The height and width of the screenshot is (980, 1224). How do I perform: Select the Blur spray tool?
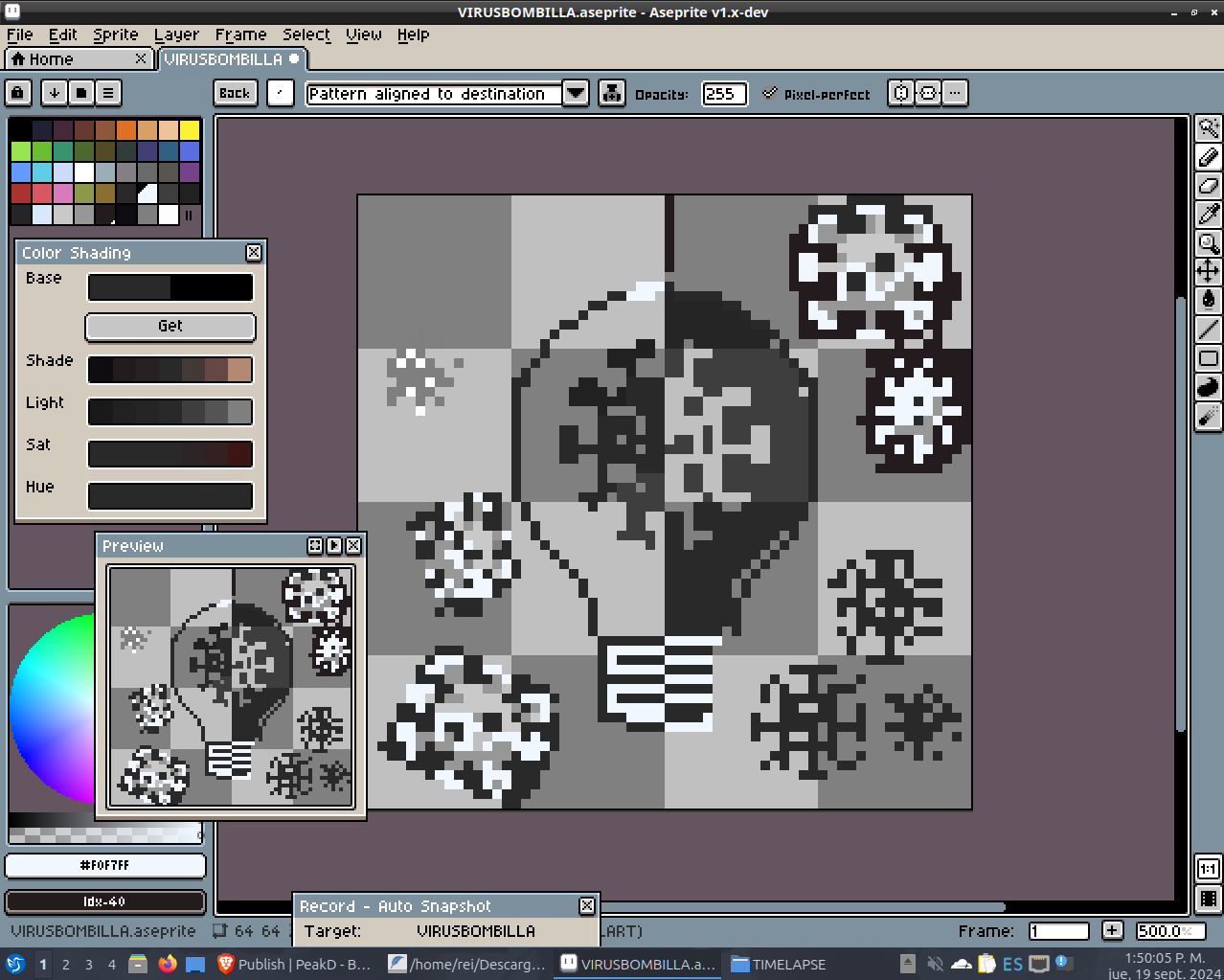tap(1209, 416)
